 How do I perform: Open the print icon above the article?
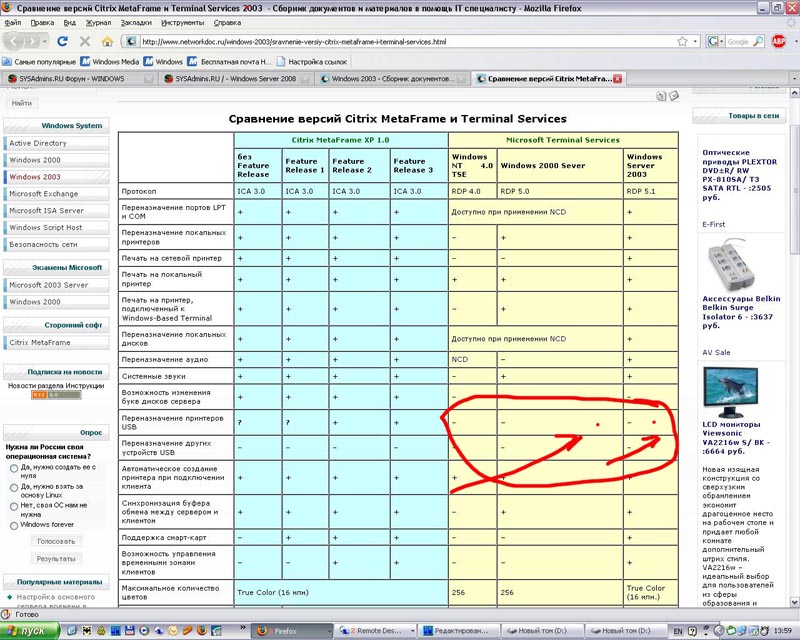(661, 96)
